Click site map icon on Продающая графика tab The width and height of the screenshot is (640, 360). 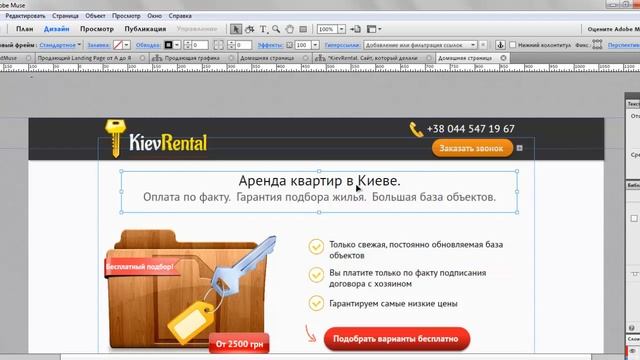157,58
